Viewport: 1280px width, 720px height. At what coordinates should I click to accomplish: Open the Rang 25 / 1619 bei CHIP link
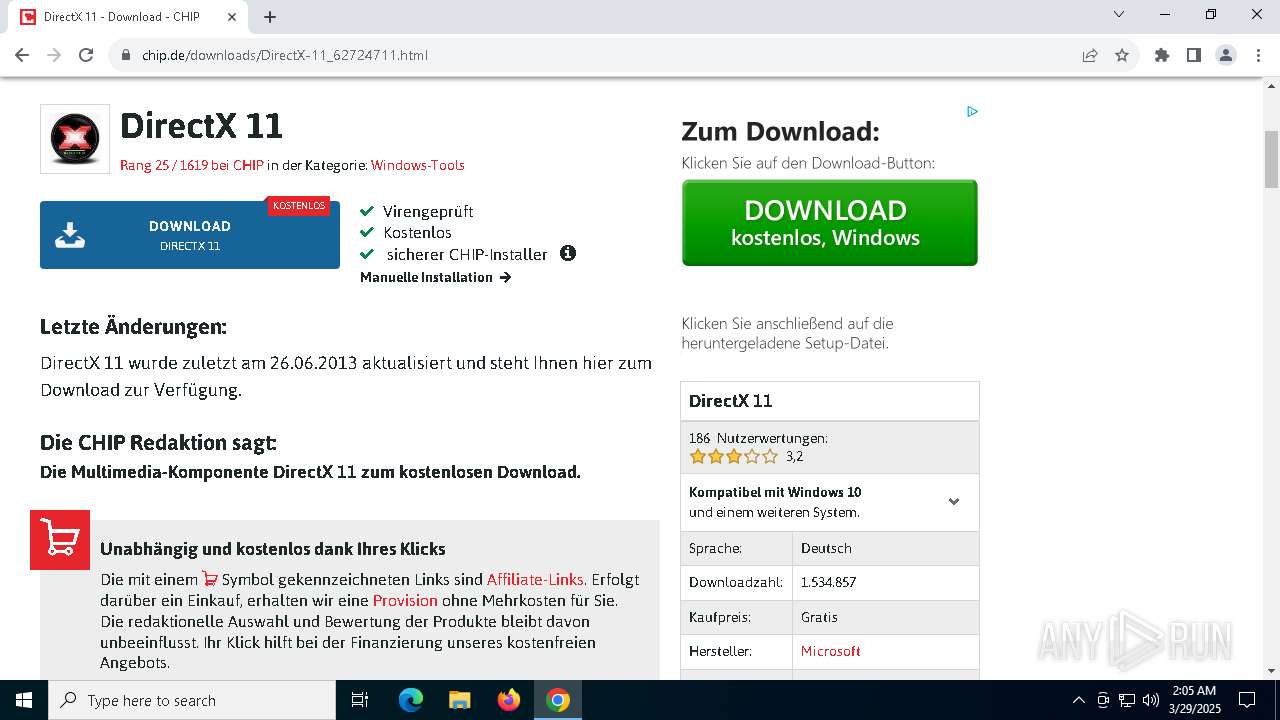pyautogui.click(x=192, y=165)
